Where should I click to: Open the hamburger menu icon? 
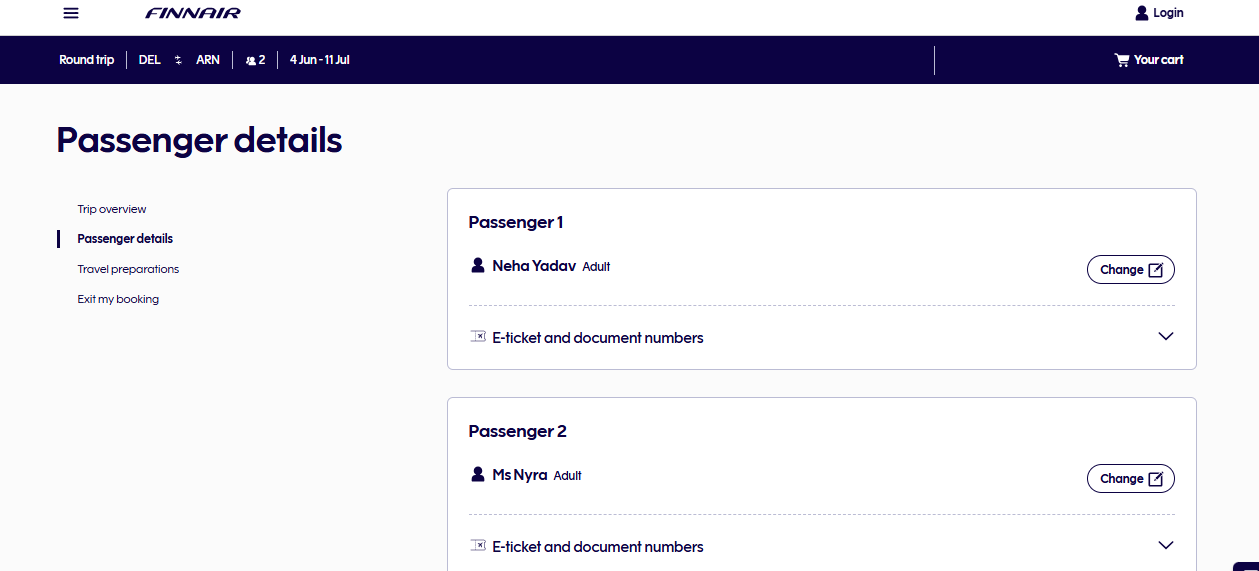pos(70,13)
